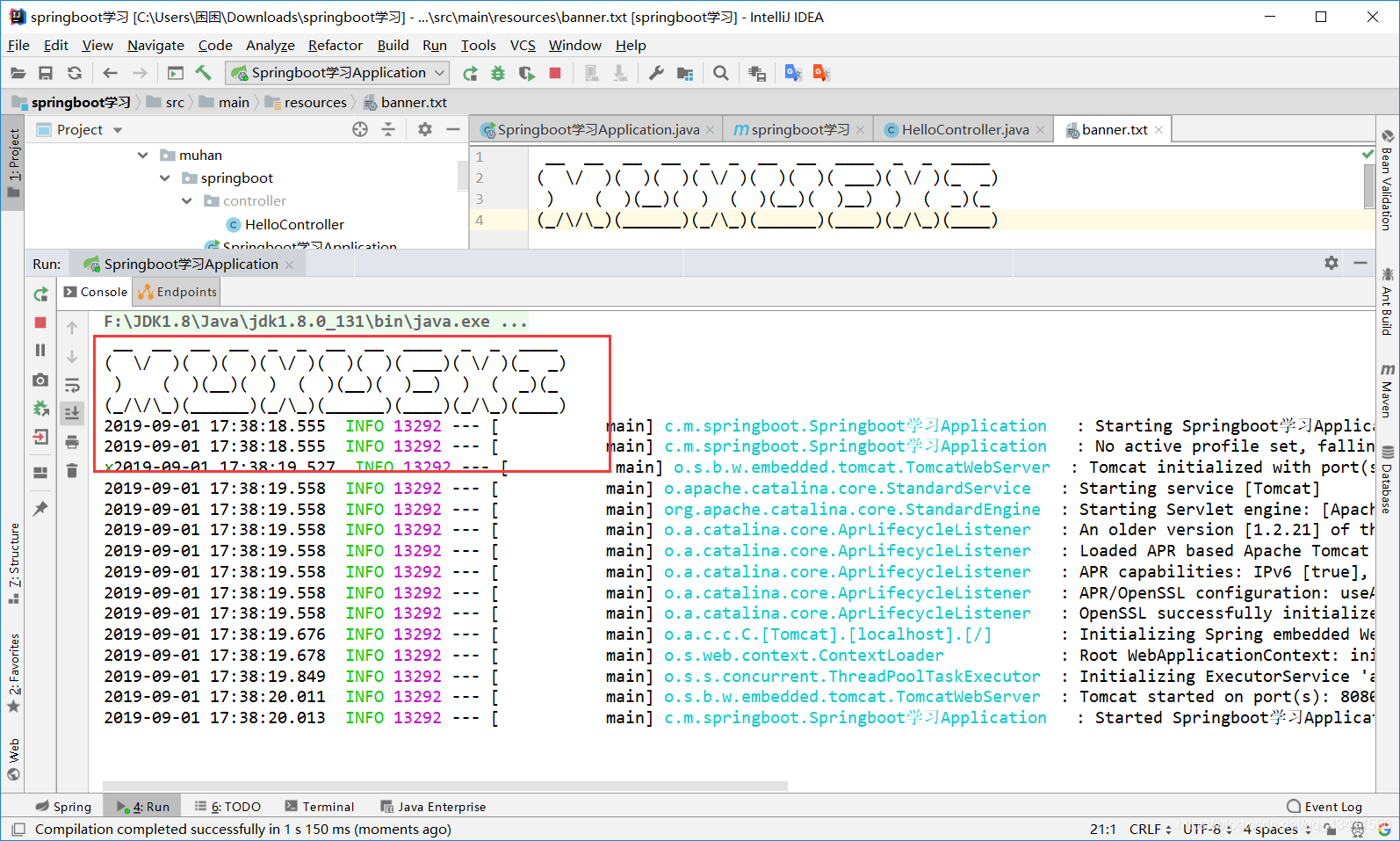The height and width of the screenshot is (841, 1400).
Task: Click the red Stop icon in main toolbar
Action: point(555,73)
